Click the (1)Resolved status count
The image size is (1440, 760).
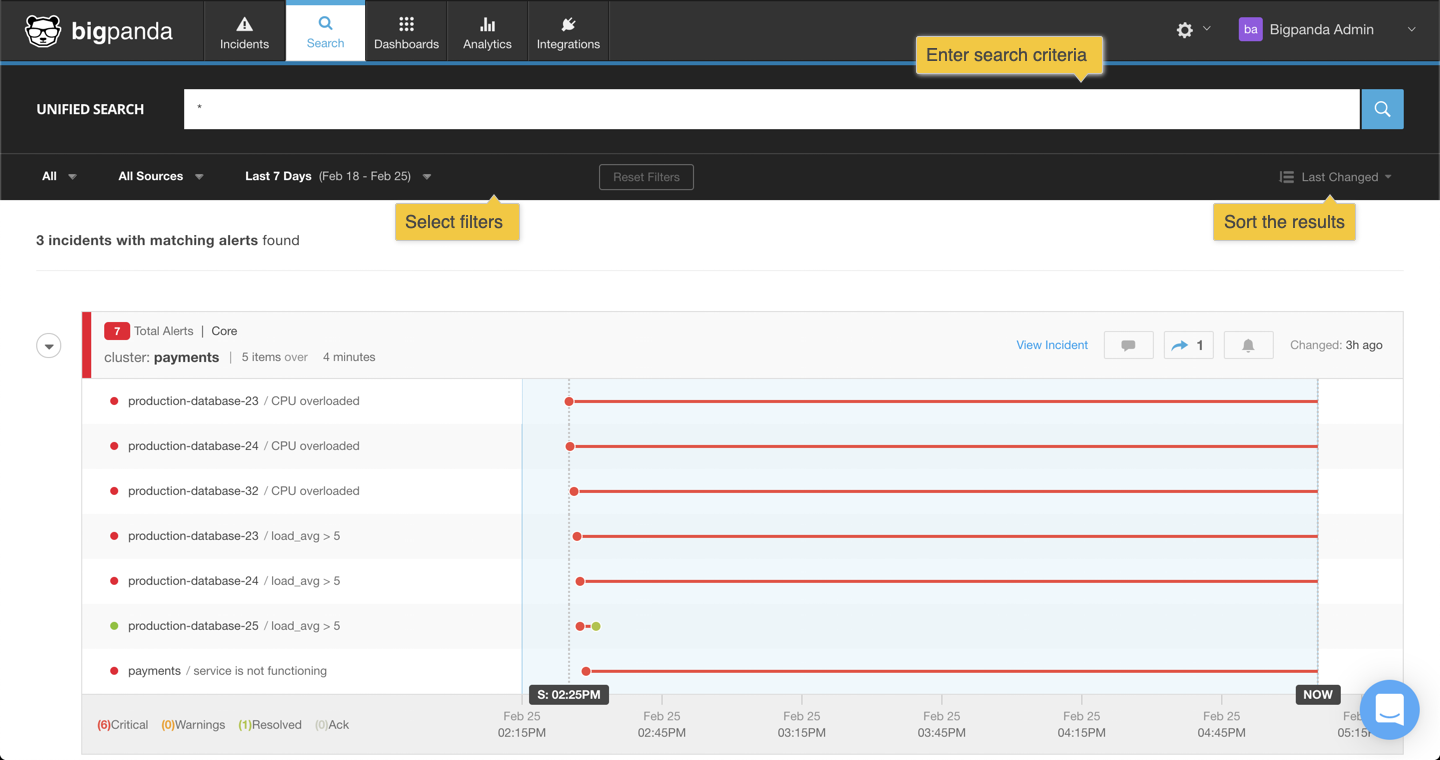pyautogui.click(x=270, y=725)
